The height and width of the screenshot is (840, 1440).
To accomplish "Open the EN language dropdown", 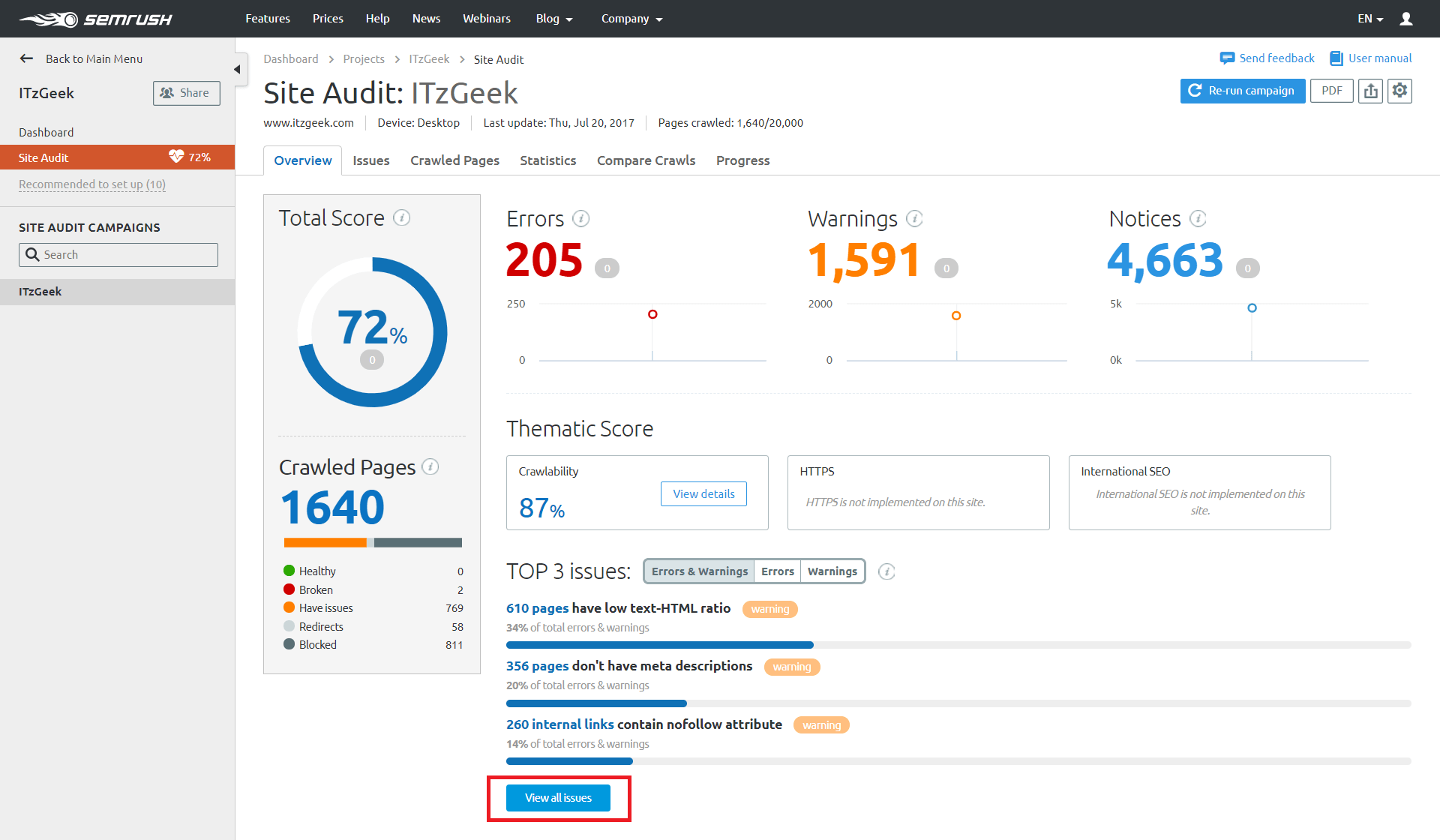I will [1370, 19].
